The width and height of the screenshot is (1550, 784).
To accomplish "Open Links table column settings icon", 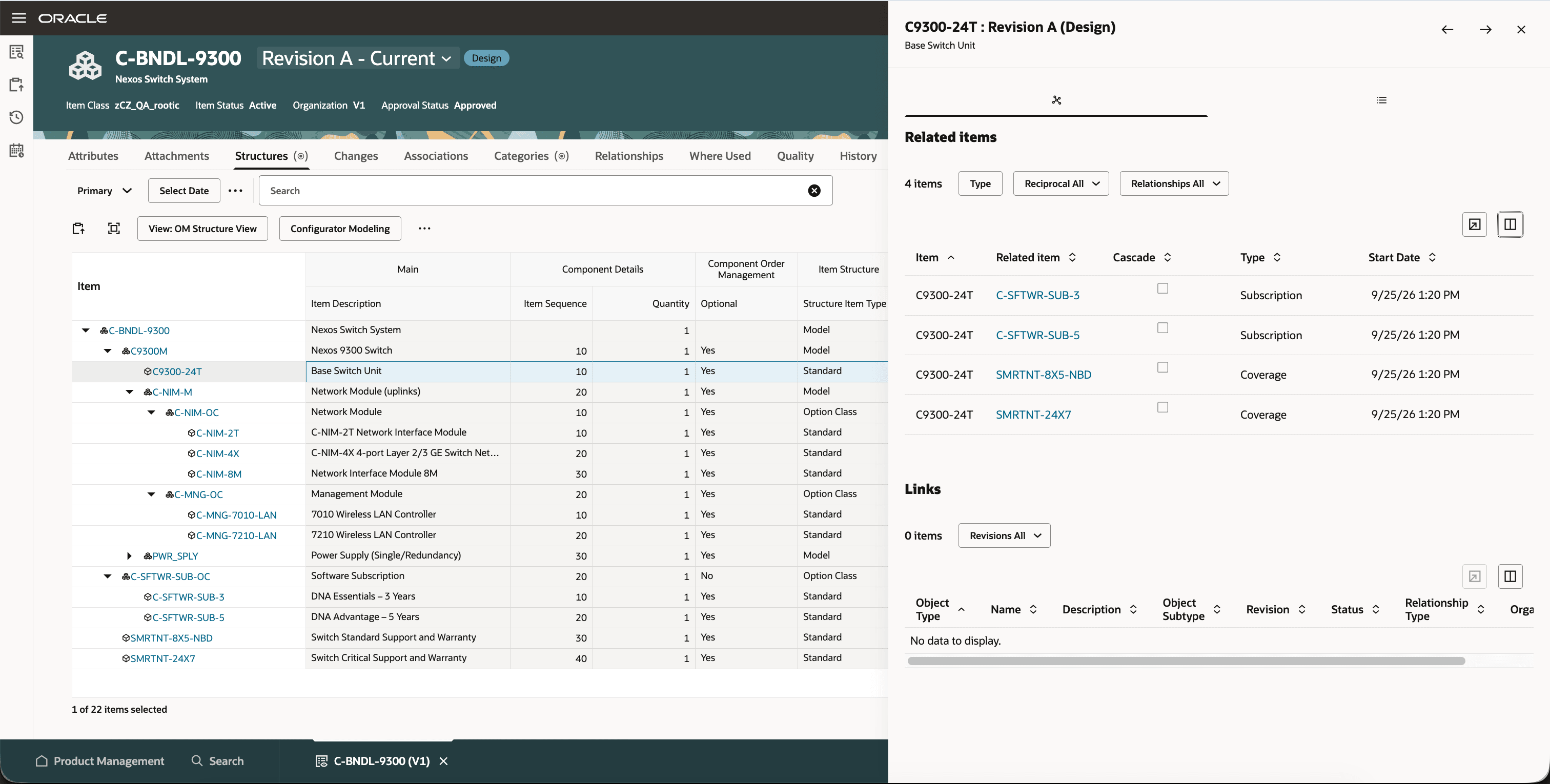I will click(x=1511, y=576).
